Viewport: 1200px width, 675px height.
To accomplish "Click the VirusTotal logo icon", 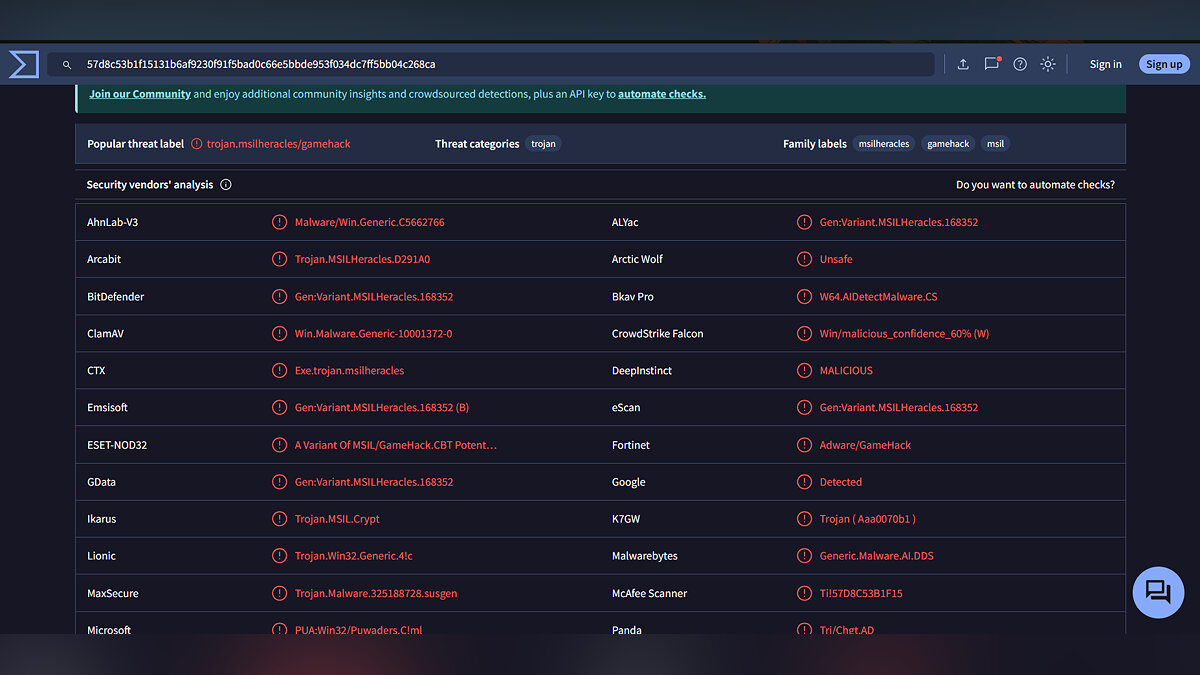I will (x=23, y=64).
